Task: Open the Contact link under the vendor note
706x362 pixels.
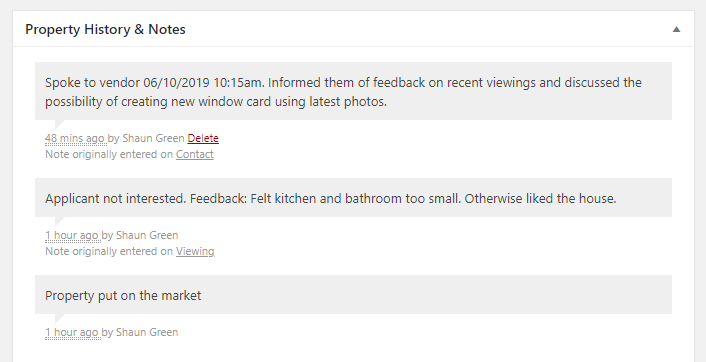Action: click(x=195, y=154)
